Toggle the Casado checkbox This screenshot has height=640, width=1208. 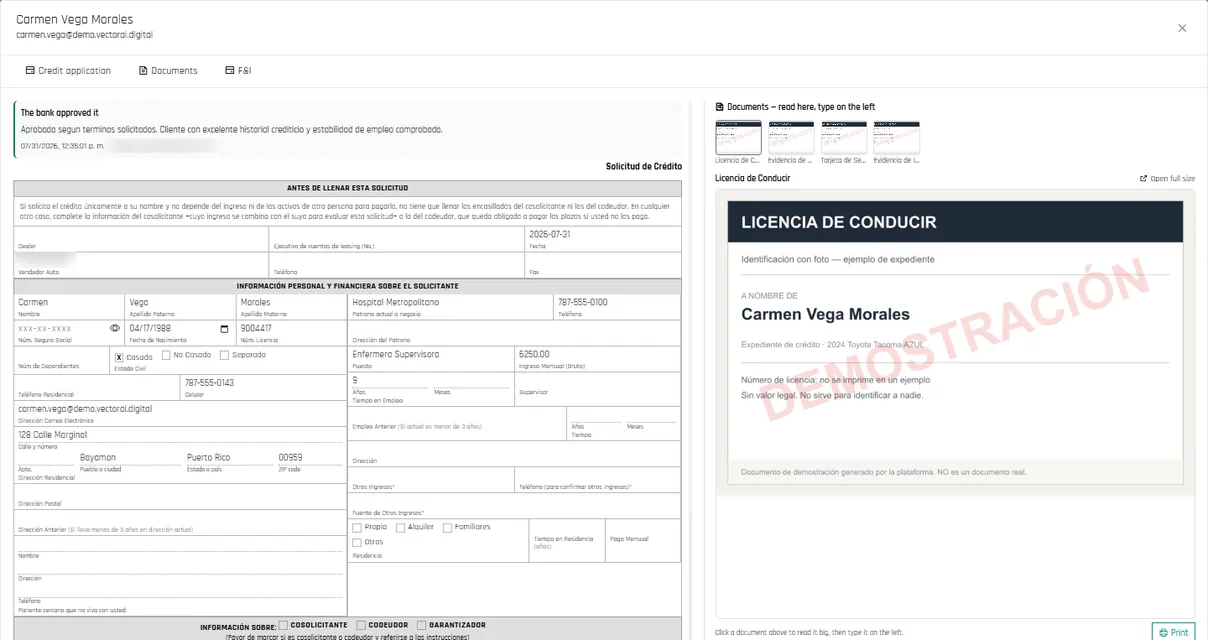(119, 357)
